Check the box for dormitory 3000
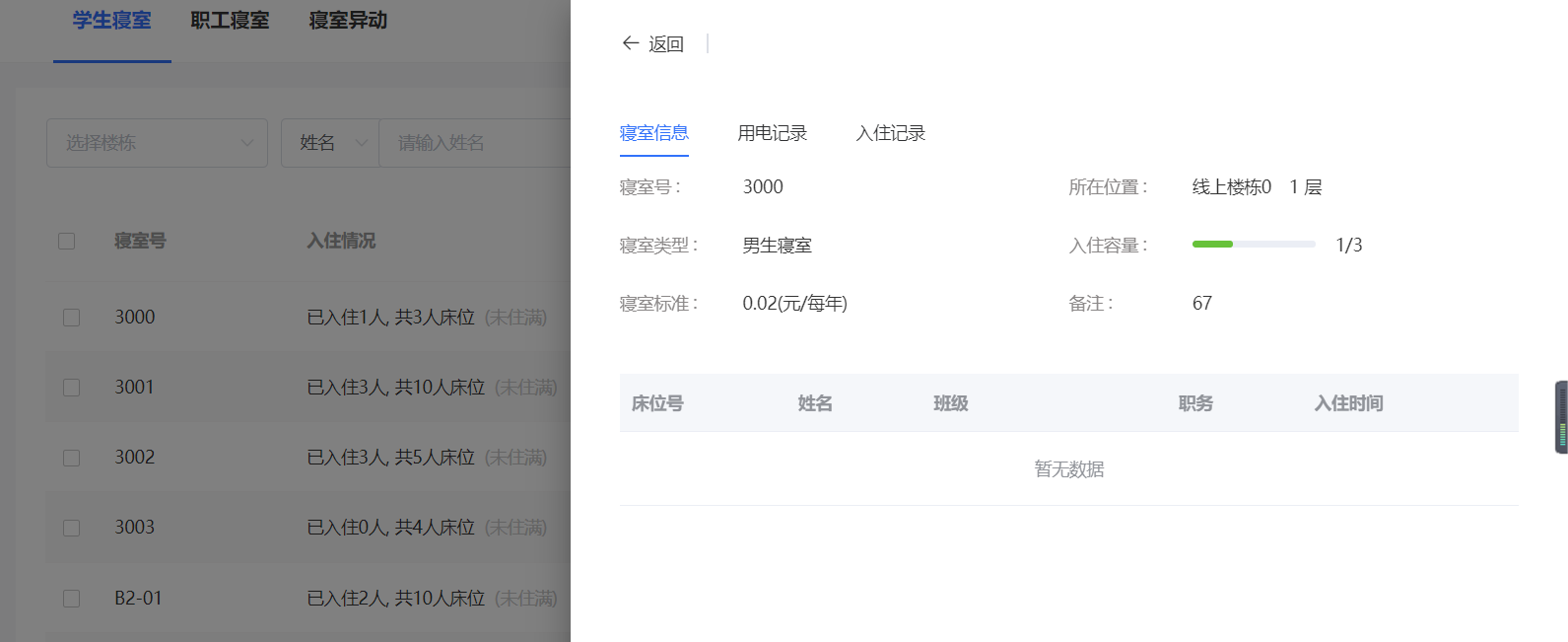Image resolution: width=1568 pixels, height=642 pixels. [x=71, y=318]
